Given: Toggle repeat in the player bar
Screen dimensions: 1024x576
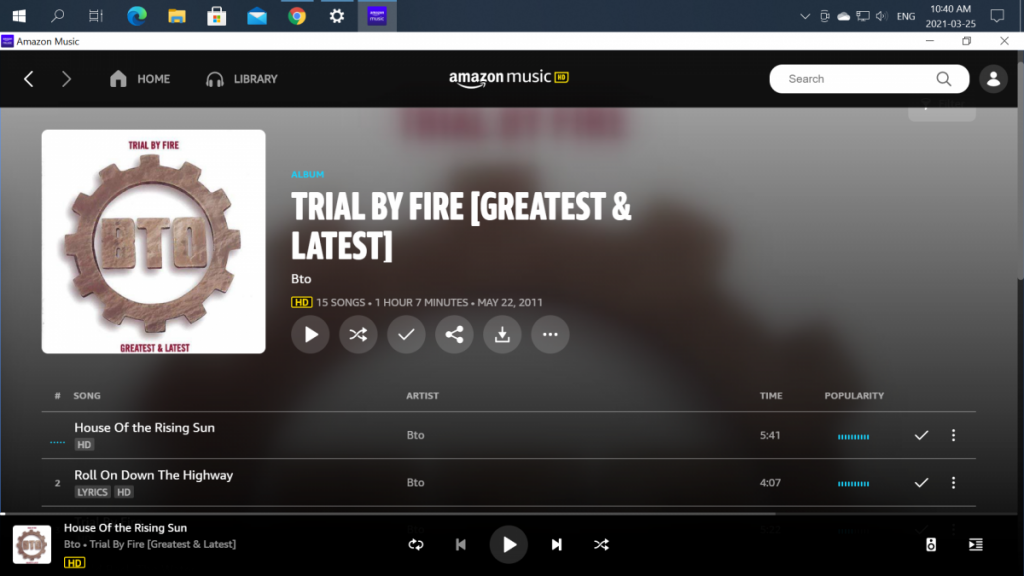Looking at the screenshot, I should coord(416,545).
